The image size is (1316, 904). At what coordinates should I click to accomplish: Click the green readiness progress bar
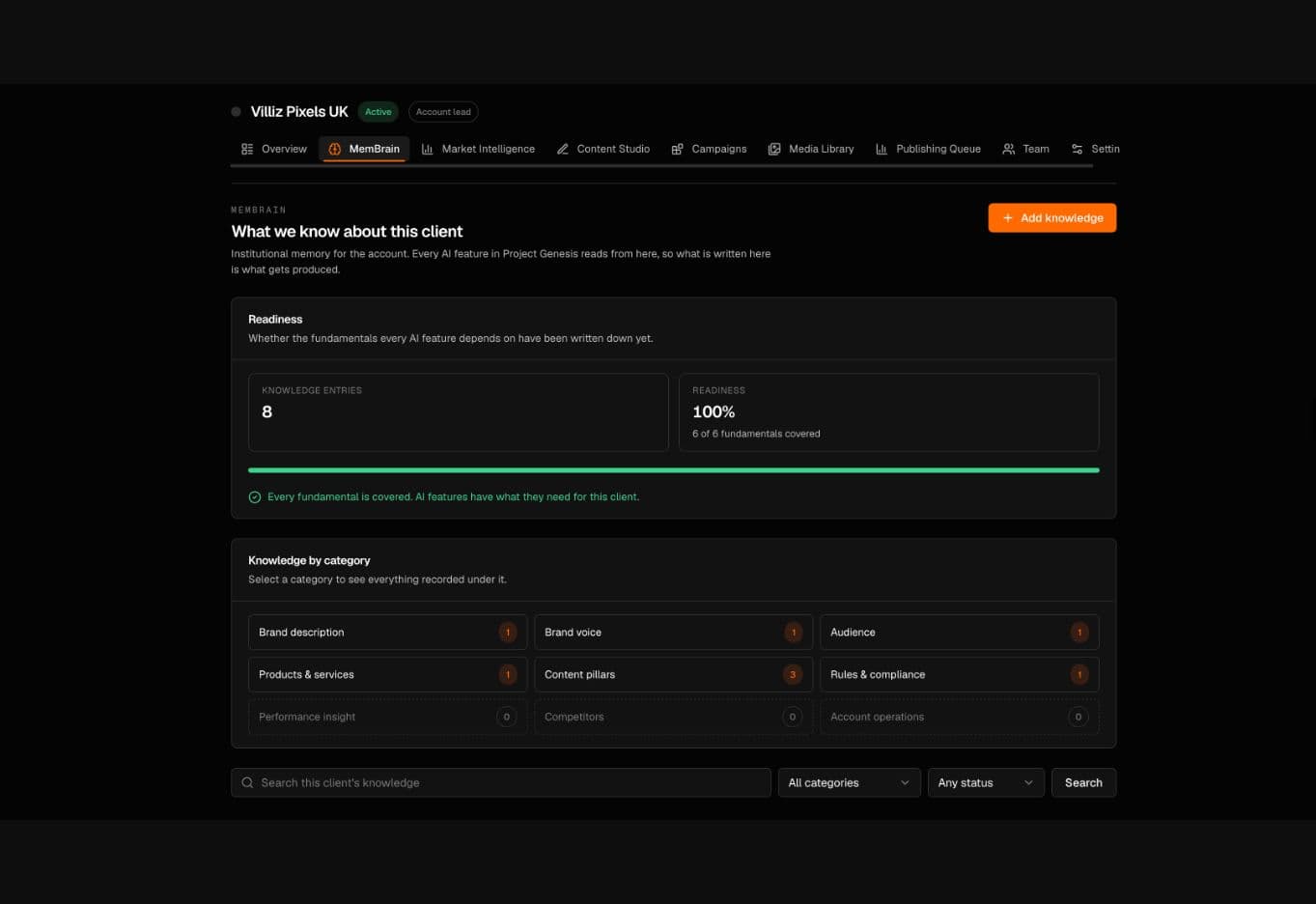click(x=674, y=470)
